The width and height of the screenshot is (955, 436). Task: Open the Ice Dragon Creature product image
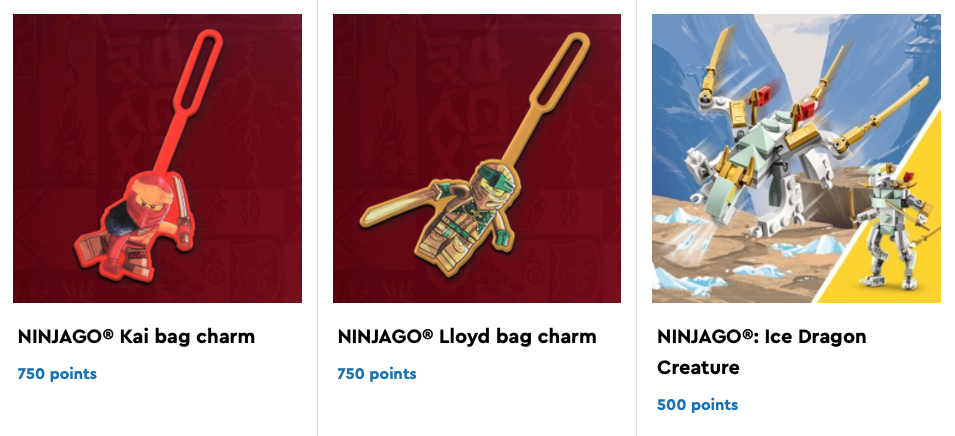pyautogui.click(x=797, y=158)
